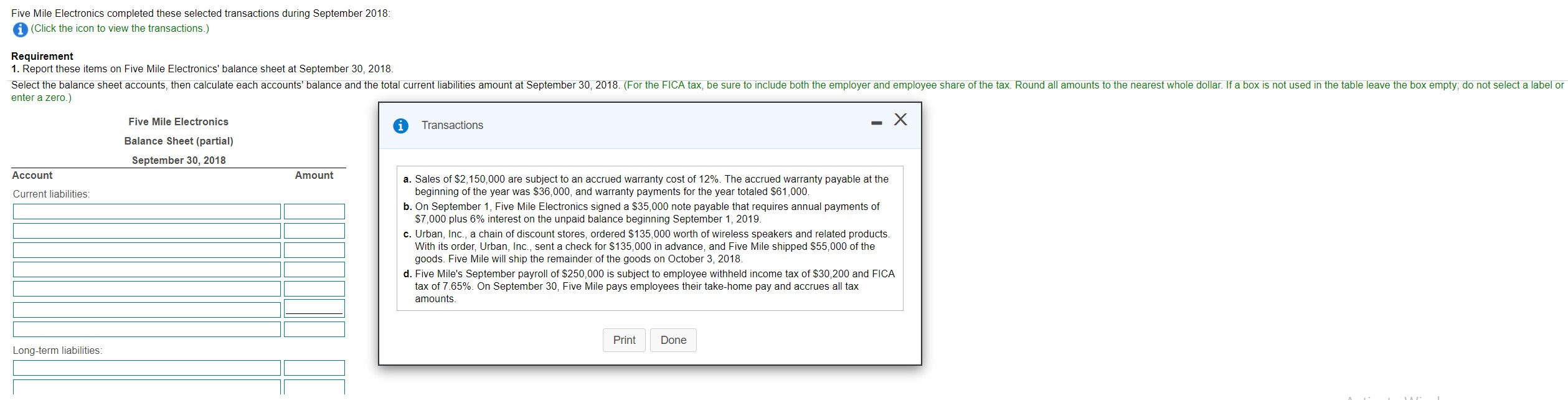Click the info icon in the Transactions dialog header

399,125
